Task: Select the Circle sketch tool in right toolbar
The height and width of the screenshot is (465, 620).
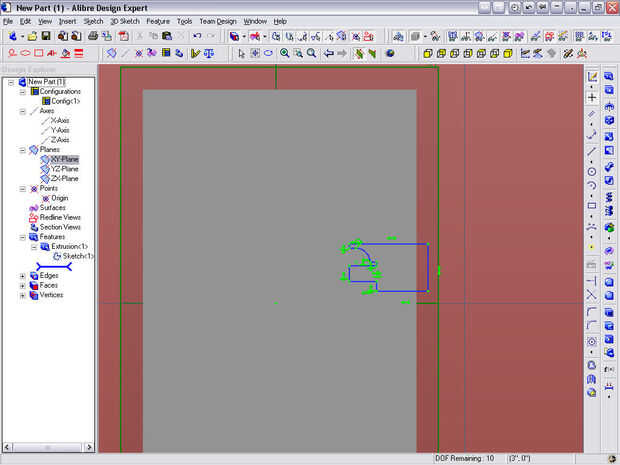Action: point(592,171)
